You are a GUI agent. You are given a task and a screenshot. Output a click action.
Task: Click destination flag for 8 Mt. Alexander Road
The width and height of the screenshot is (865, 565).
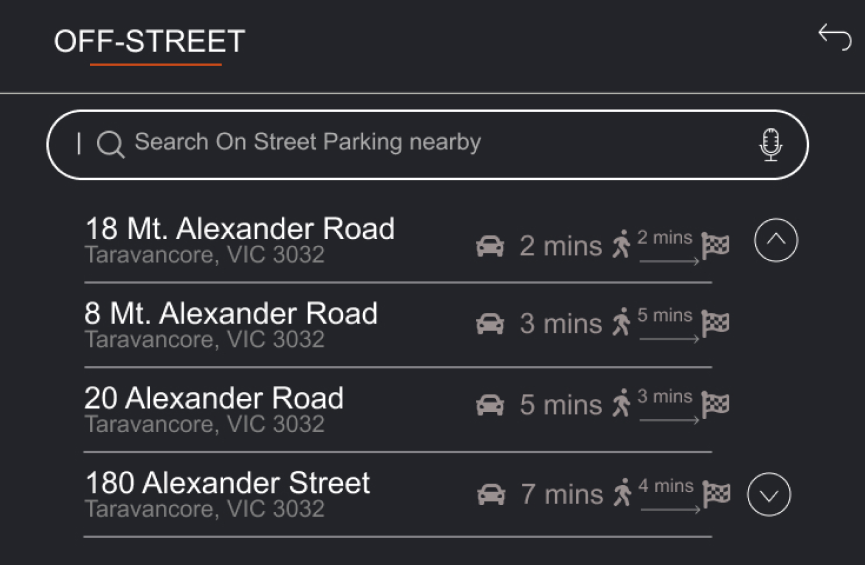715,323
